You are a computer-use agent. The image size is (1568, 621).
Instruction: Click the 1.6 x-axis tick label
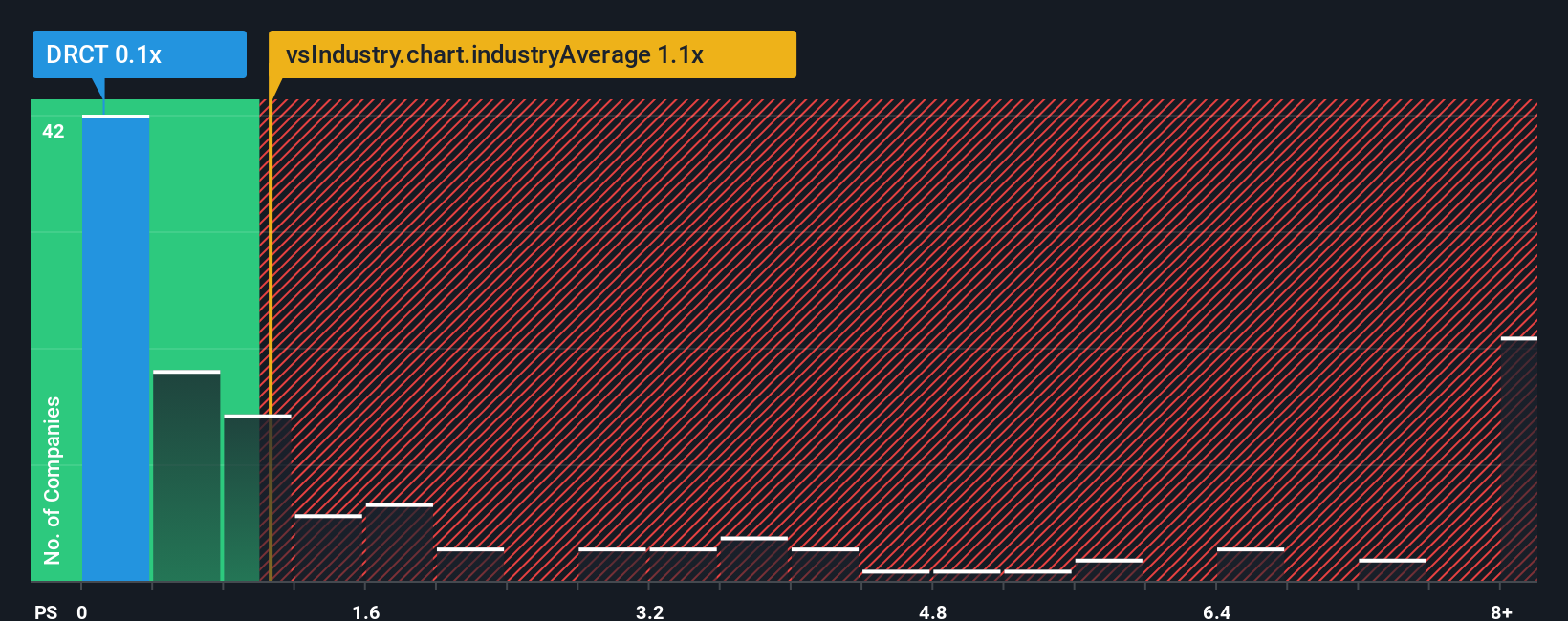(x=366, y=611)
